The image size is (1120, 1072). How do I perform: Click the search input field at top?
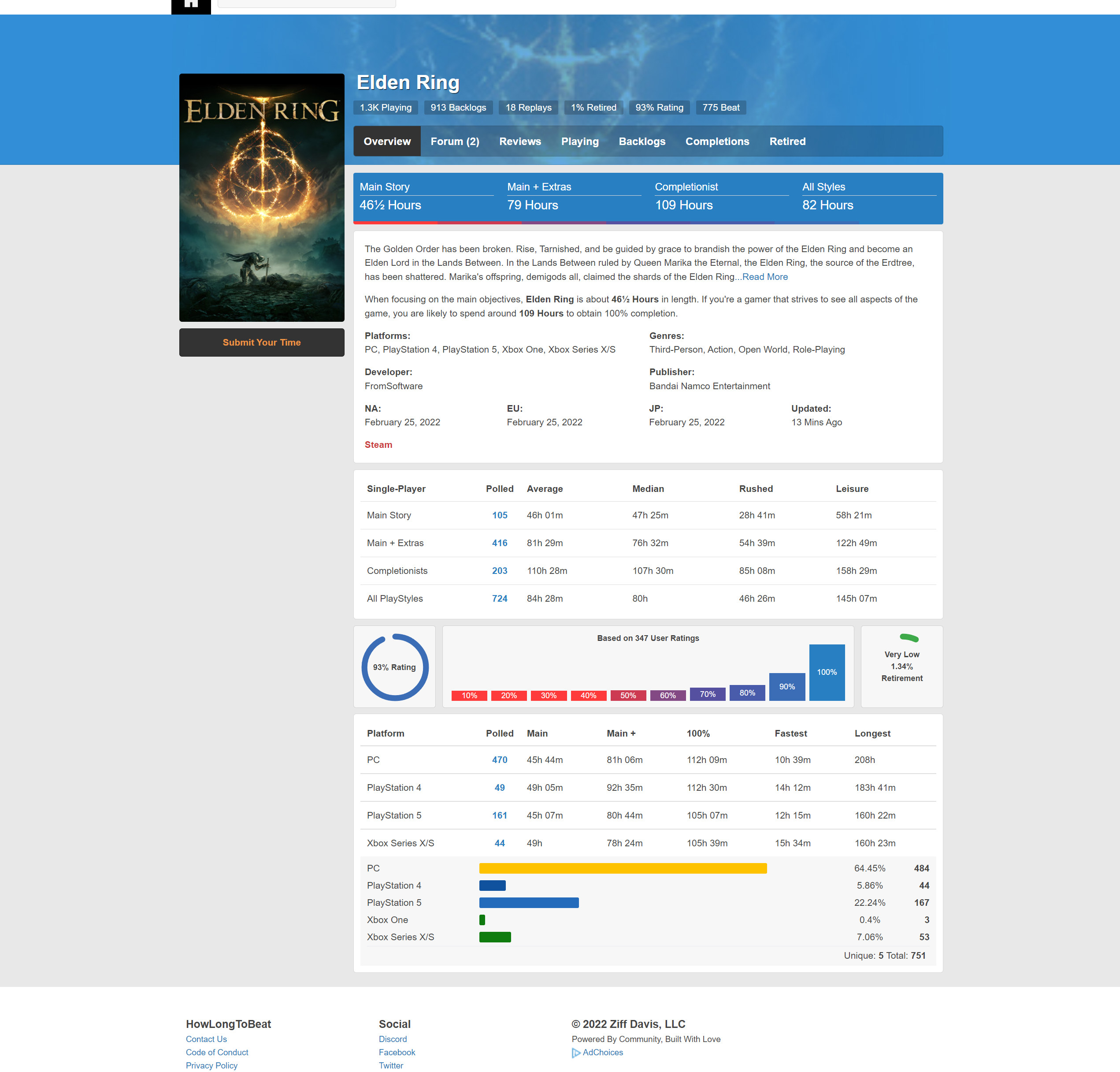(307, 4)
